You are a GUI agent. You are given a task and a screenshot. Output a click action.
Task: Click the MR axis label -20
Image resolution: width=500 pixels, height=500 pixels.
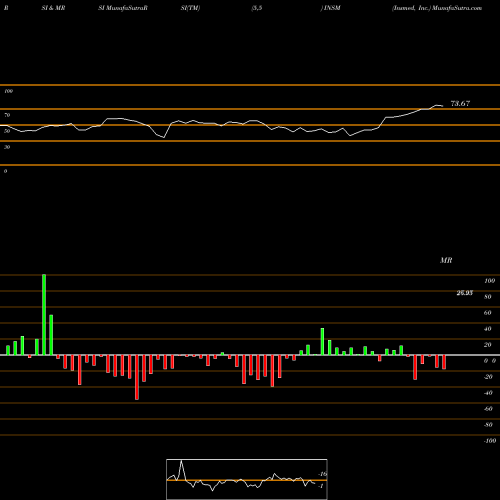488,377
